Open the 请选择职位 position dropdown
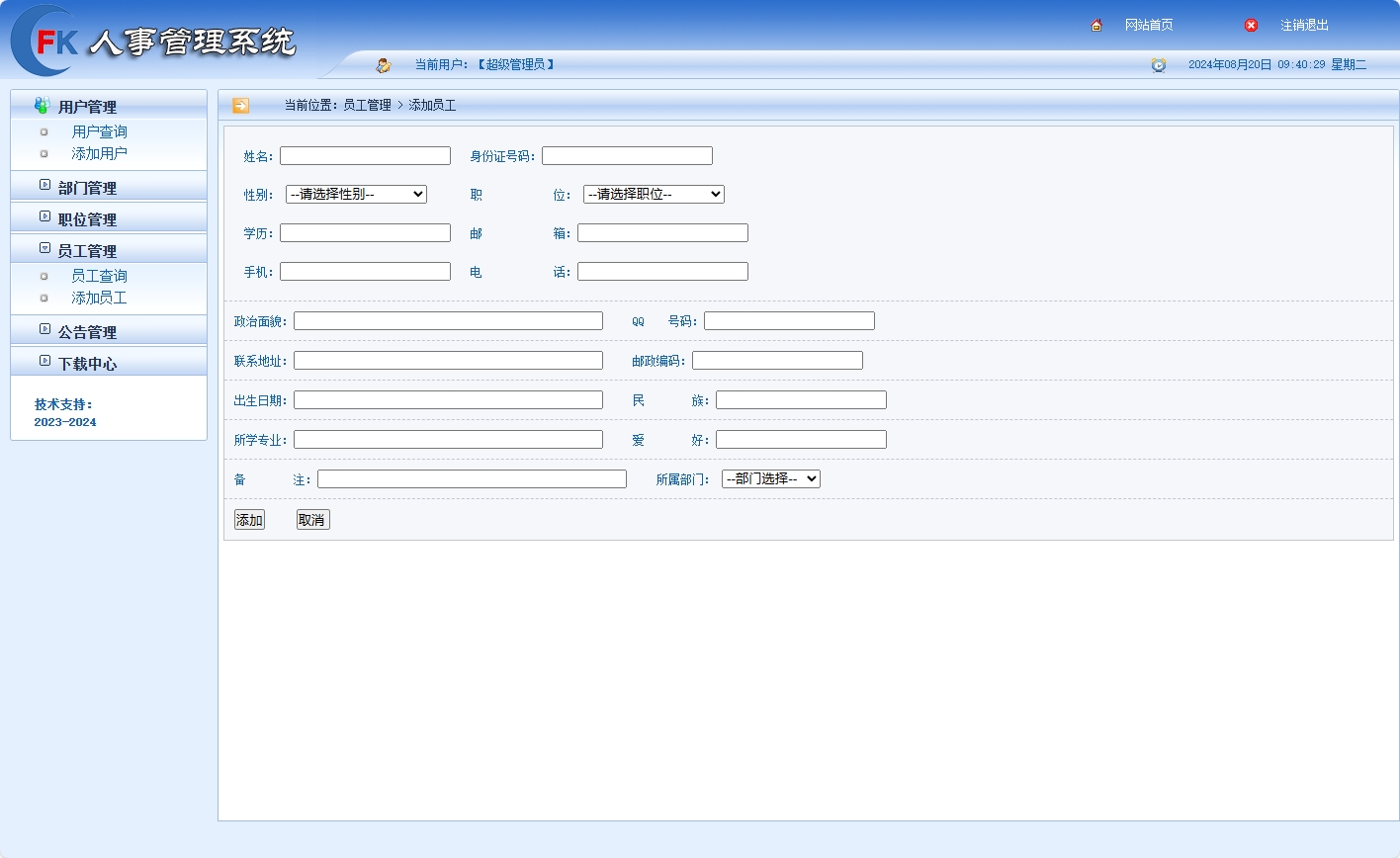The height and width of the screenshot is (858, 1400). (654, 195)
